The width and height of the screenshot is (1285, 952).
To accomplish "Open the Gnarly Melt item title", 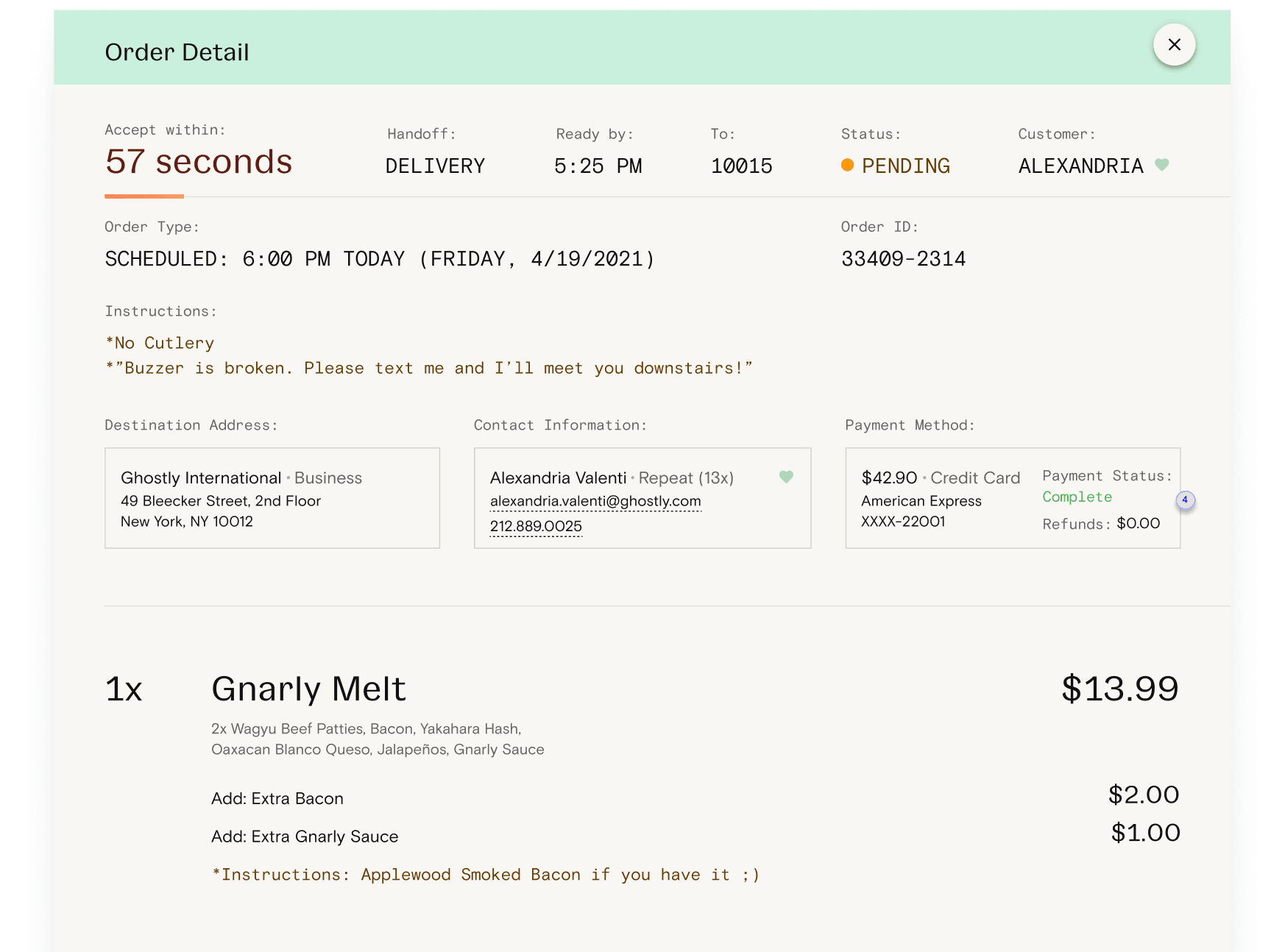I will tap(308, 689).
